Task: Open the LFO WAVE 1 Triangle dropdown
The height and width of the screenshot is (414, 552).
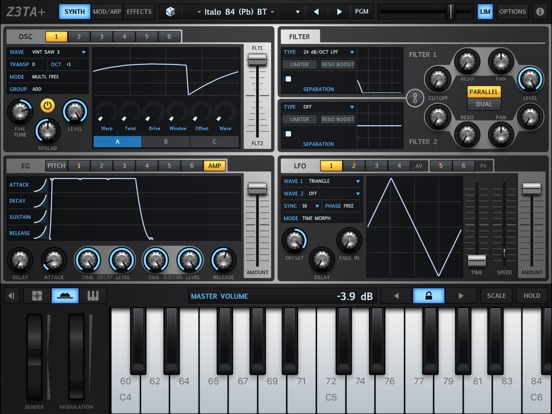Action: pos(322,181)
